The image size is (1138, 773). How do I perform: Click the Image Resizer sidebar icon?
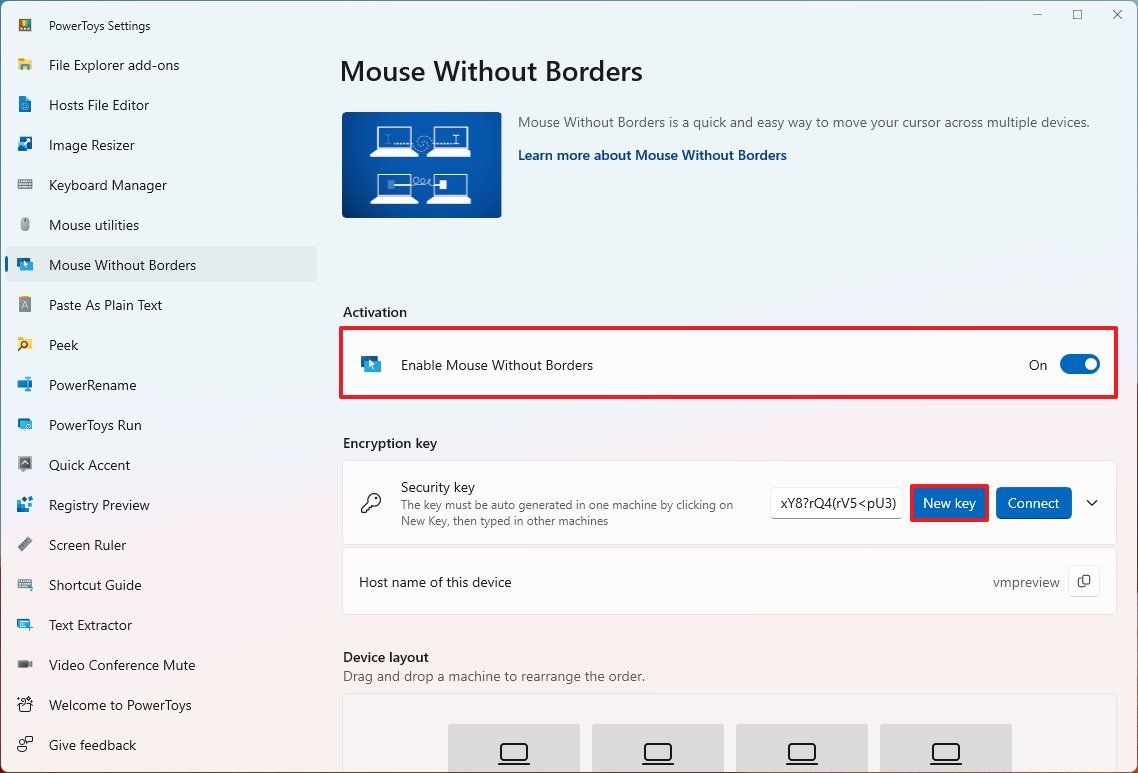pos(26,145)
